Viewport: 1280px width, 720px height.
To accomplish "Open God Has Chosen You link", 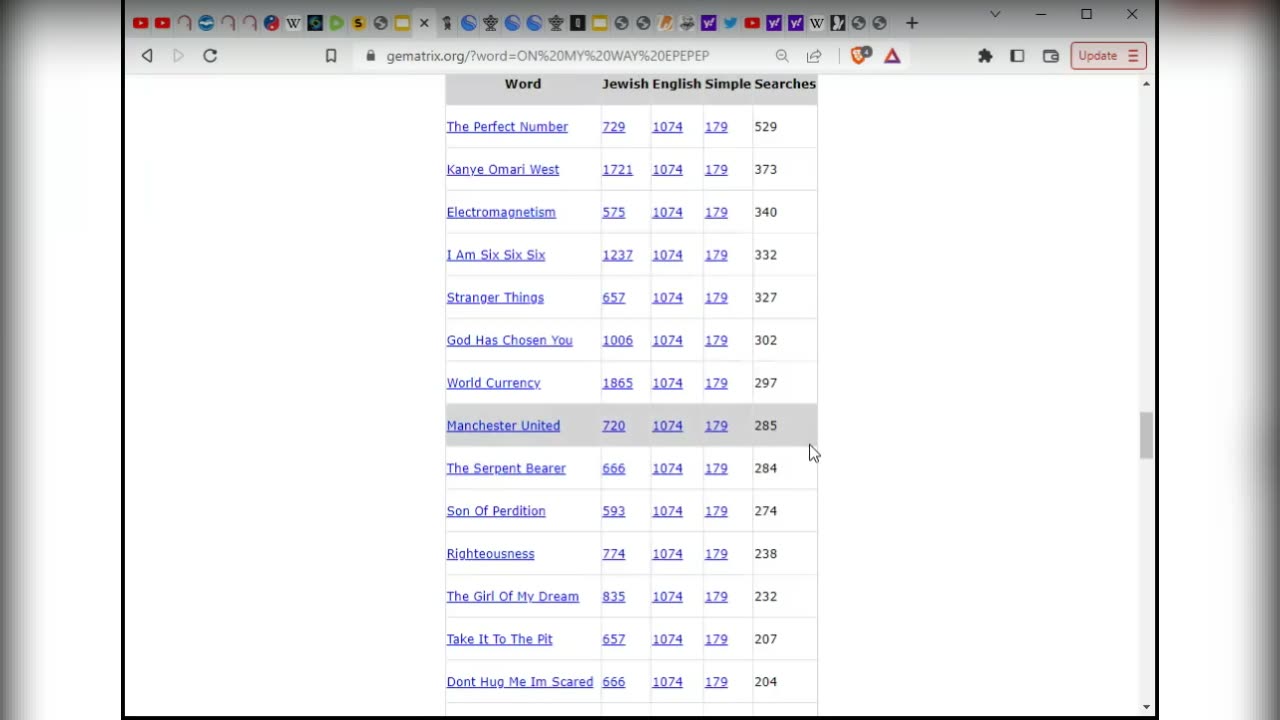I will [x=510, y=340].
